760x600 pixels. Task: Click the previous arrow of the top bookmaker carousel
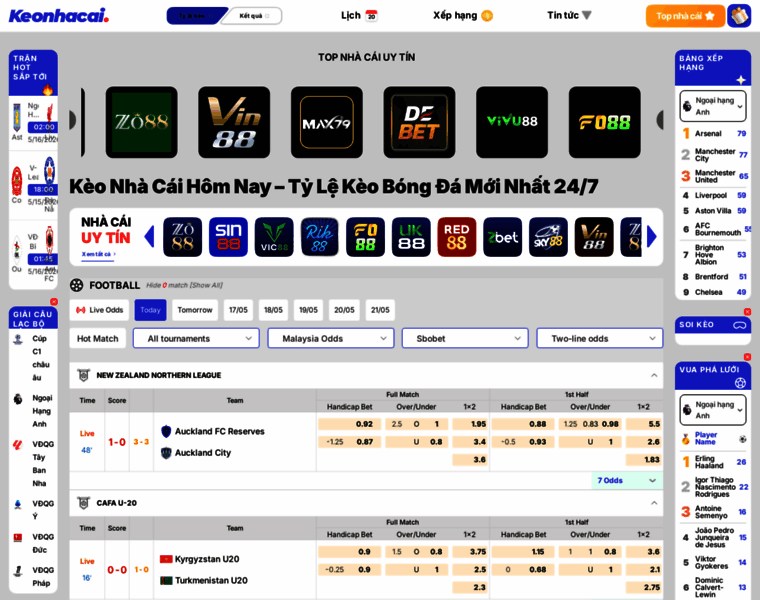click(73, 120)
